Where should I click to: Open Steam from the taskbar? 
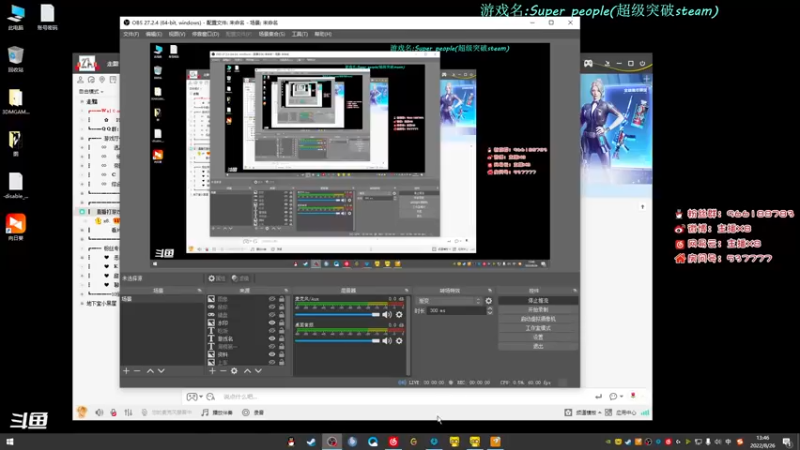click(311, 442)
